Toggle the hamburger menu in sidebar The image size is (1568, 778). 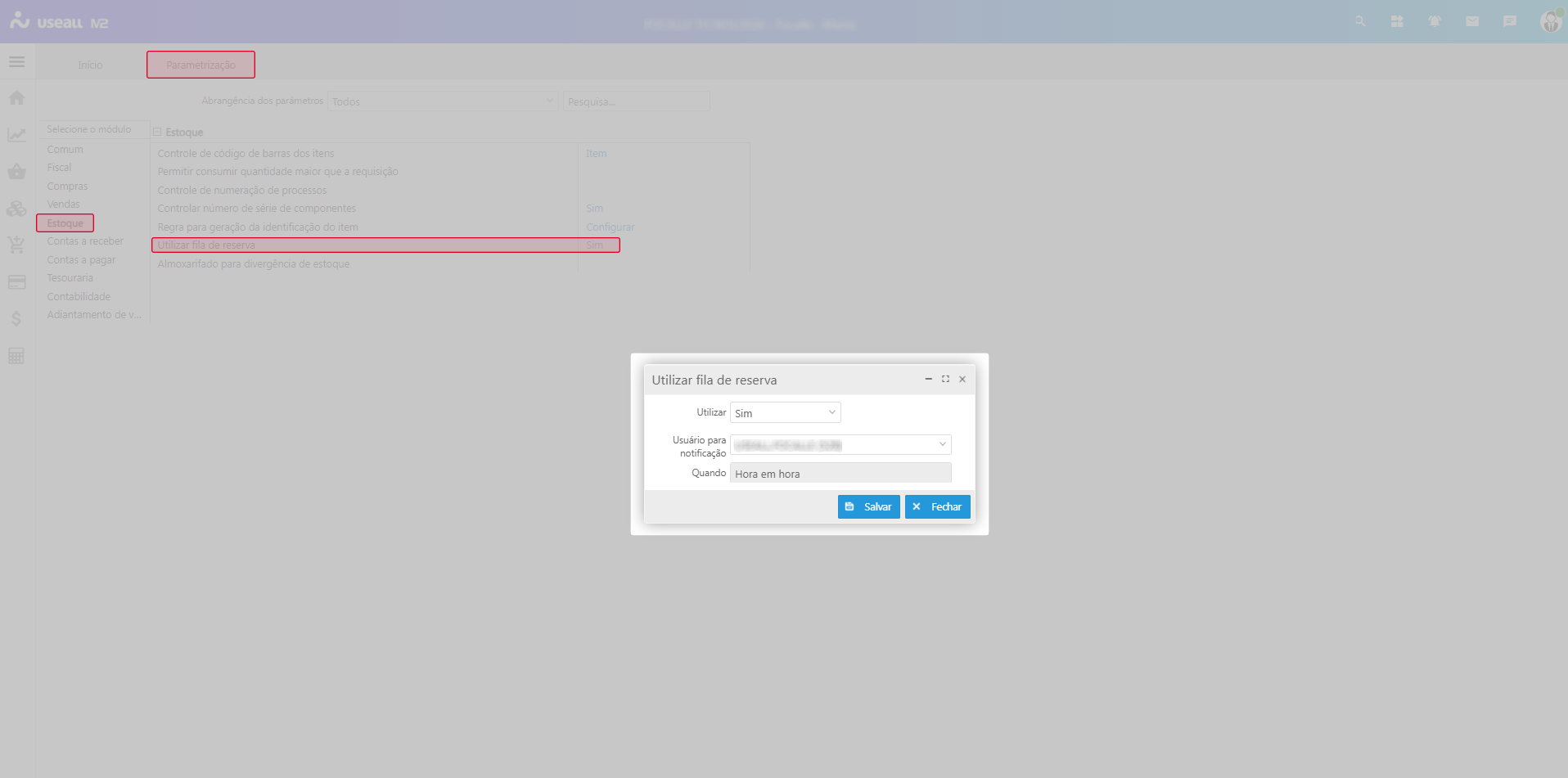tap(16, 62)
